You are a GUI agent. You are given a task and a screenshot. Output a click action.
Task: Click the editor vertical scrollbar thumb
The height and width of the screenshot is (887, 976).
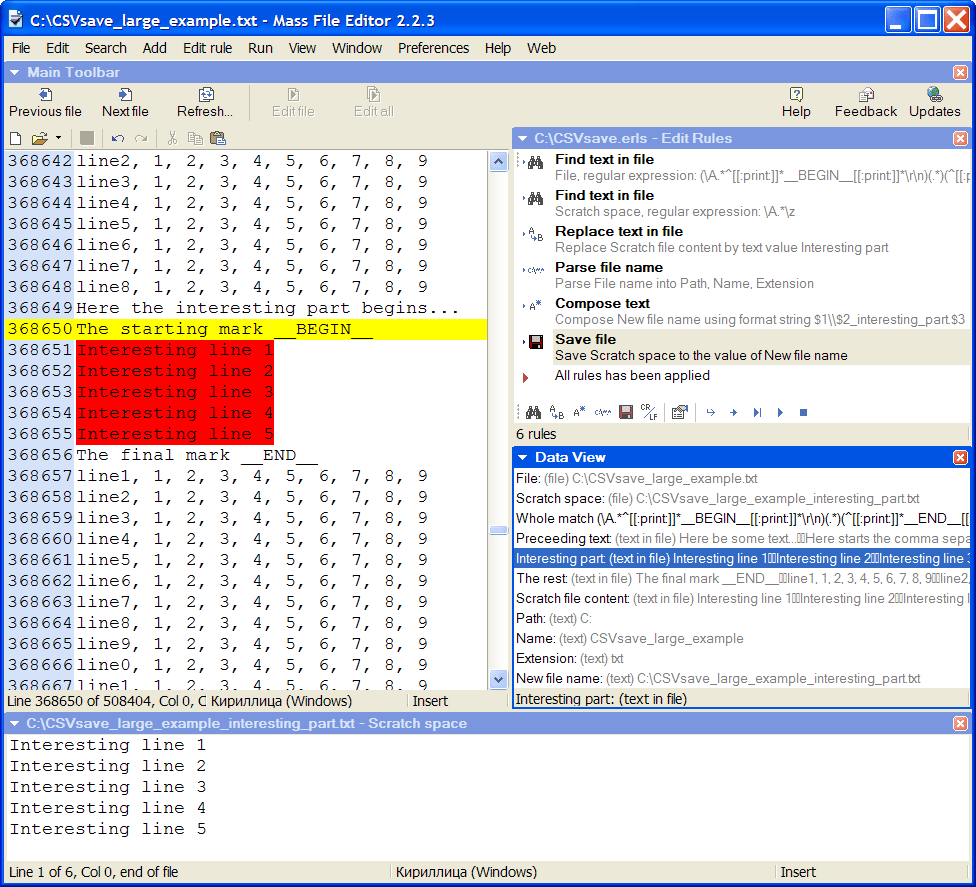coord(498,530)
